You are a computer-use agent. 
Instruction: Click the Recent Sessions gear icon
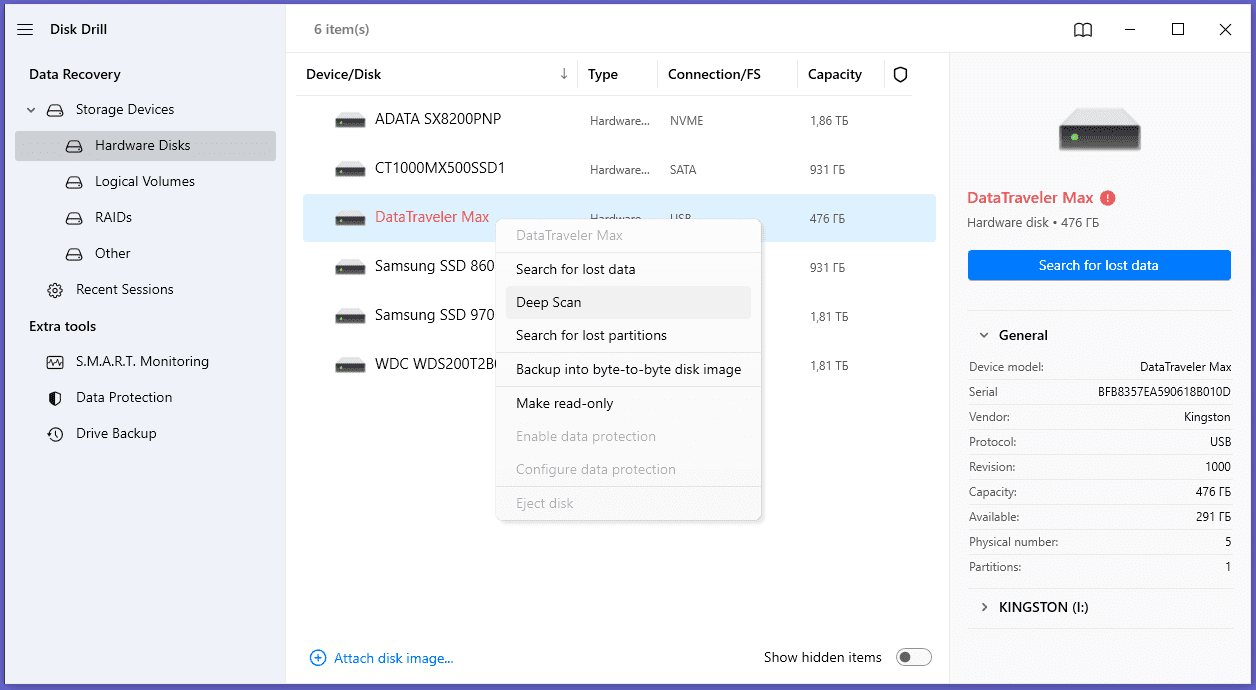pos(55,290)
